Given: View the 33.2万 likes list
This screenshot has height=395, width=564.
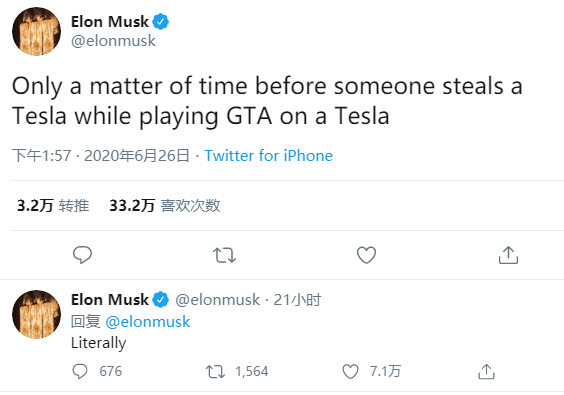Looking at the screenshot, I should [165, 205].
